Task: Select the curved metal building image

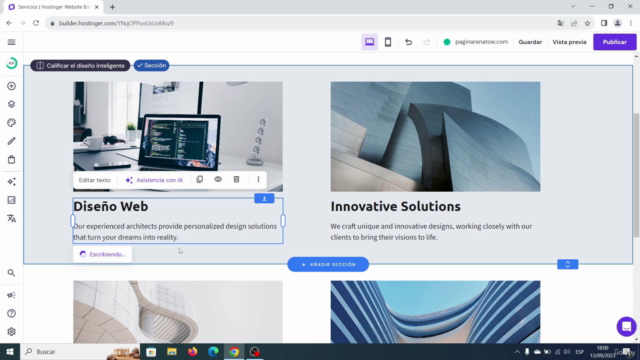Action: (x=436, y=136)
